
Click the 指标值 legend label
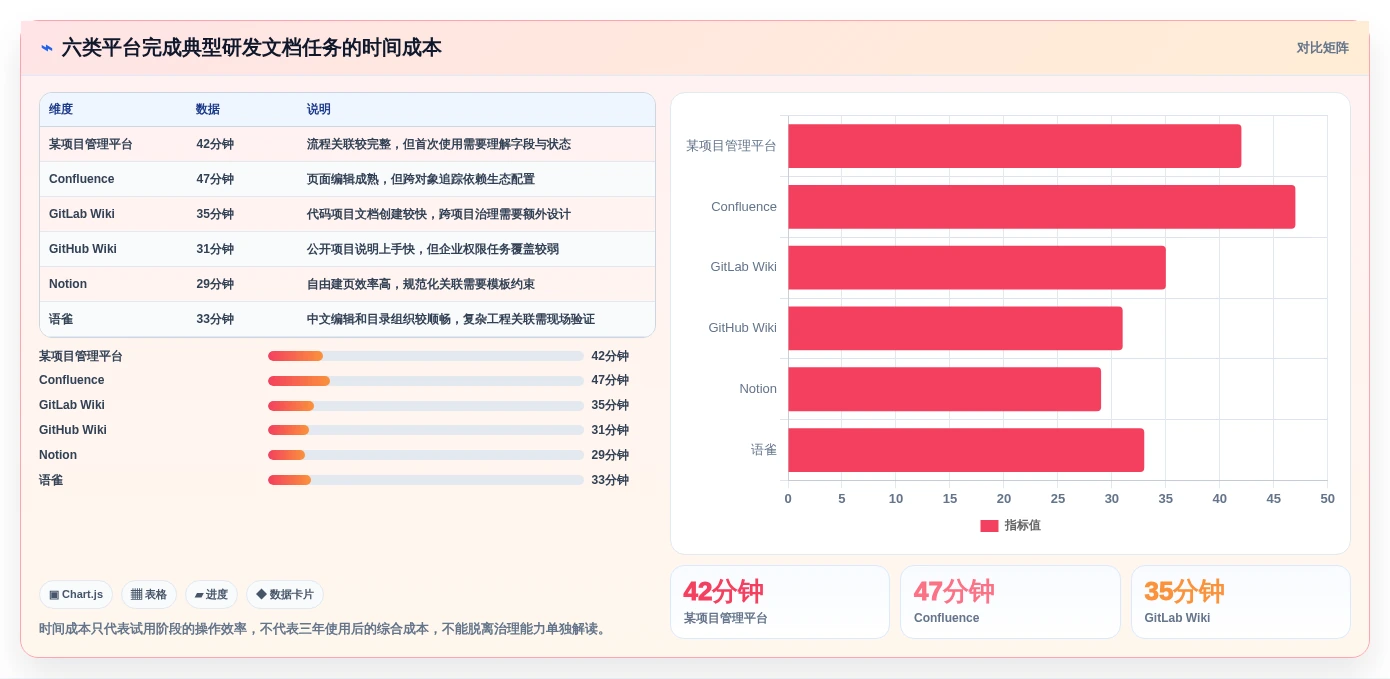pos(1022,526)
